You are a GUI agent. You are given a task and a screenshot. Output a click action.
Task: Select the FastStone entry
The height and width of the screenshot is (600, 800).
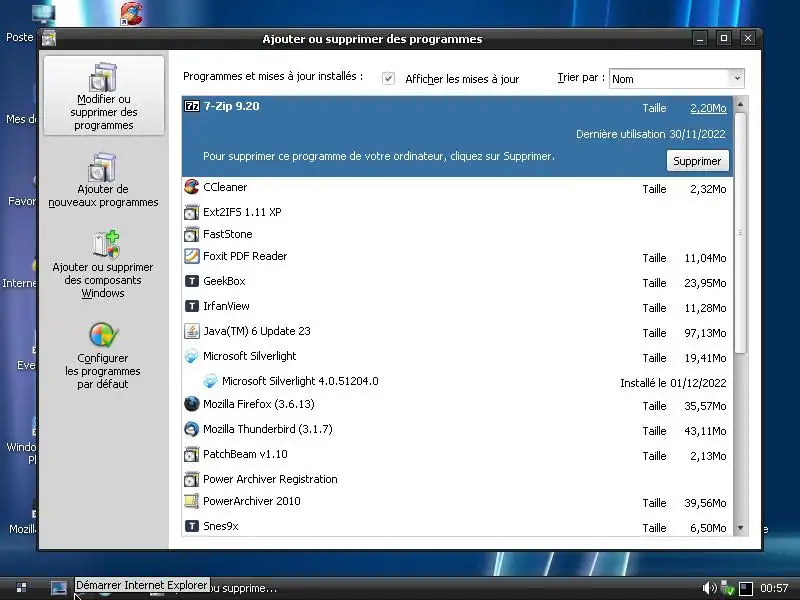click(x=458, y=234)
